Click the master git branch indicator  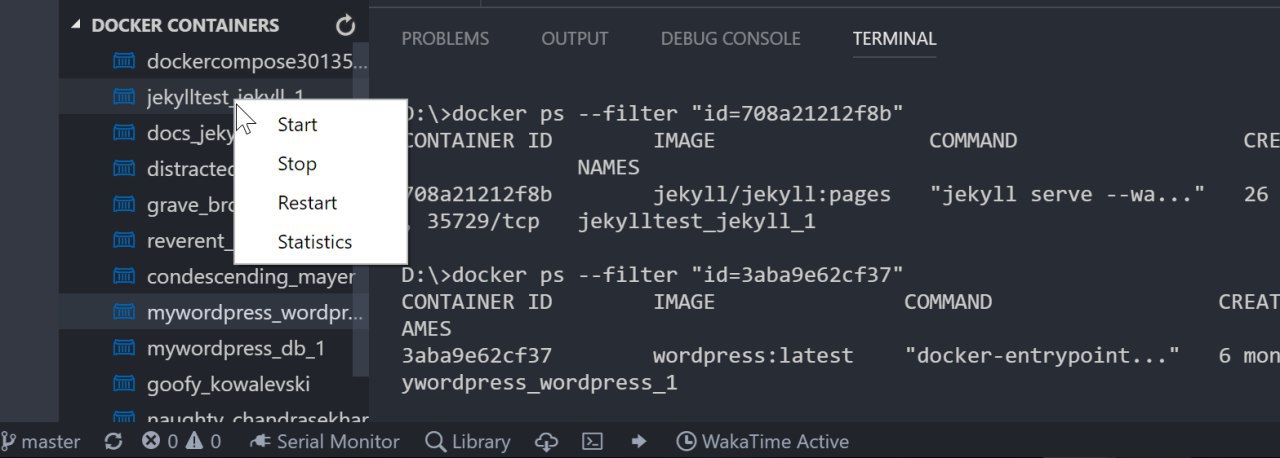pos(41,441)
